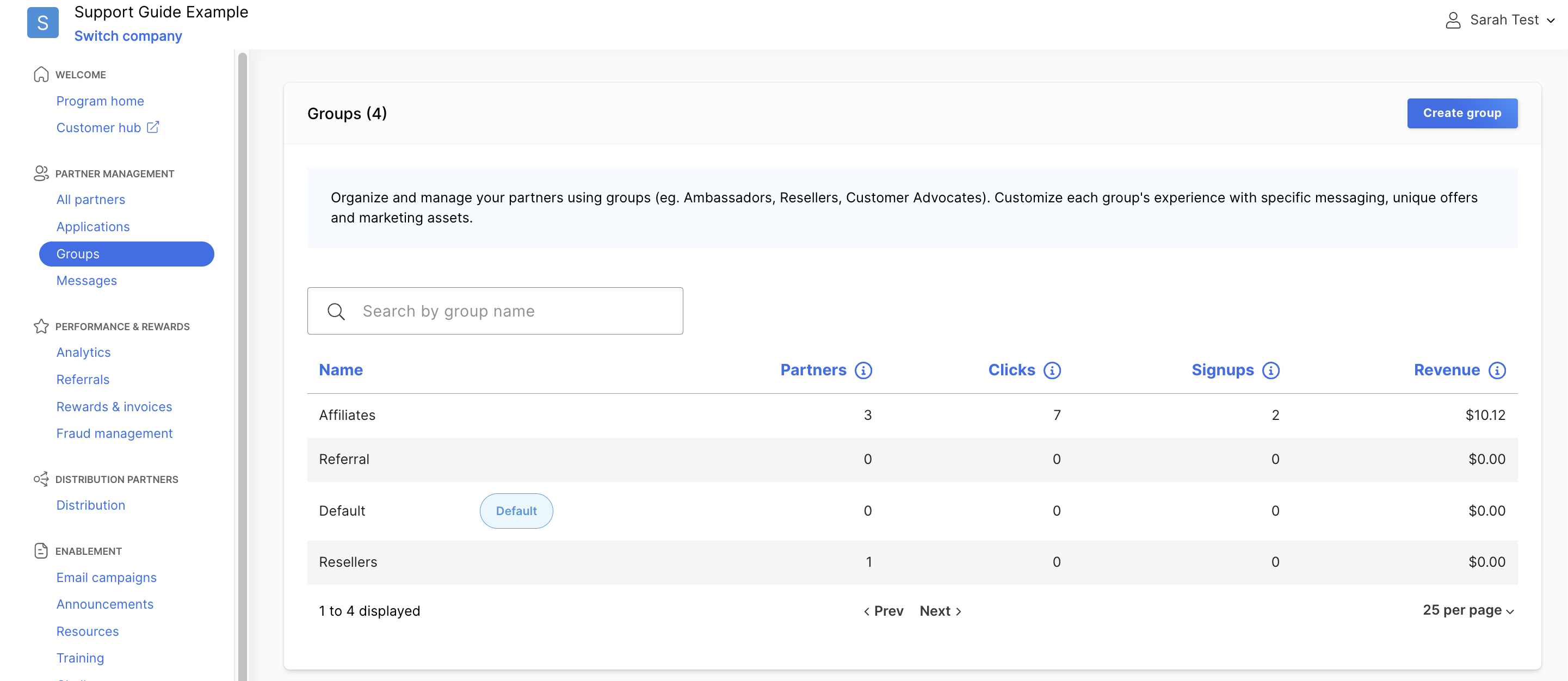Image resolution: width=1568 pixels, height=681 pixels.
Task: Click the Partner Management people icon
Action: point(41,174)
